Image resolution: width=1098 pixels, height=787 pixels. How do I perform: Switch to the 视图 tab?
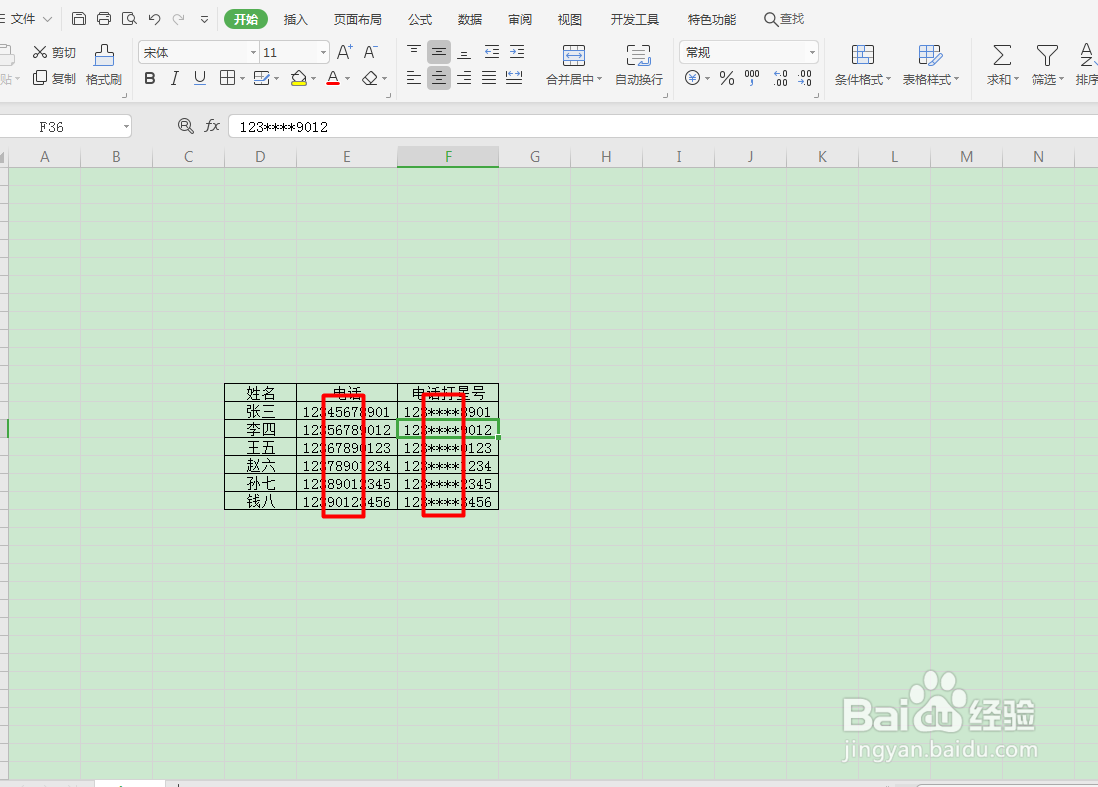pos(570,20)
